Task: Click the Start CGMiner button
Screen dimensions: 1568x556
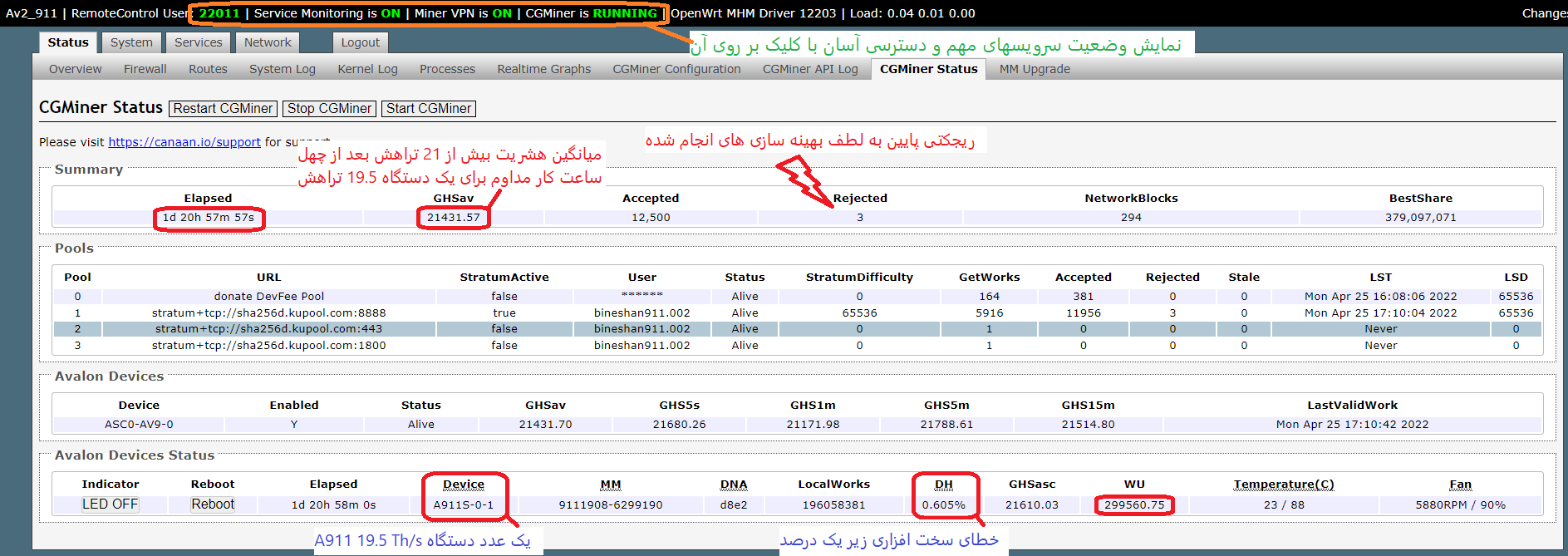Action: (429, 109)
